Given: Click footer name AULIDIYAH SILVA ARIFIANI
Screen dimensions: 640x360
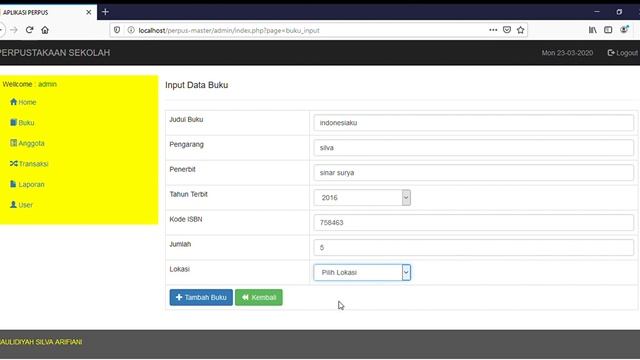Looking at the screenshot, I should click(41, 342).
